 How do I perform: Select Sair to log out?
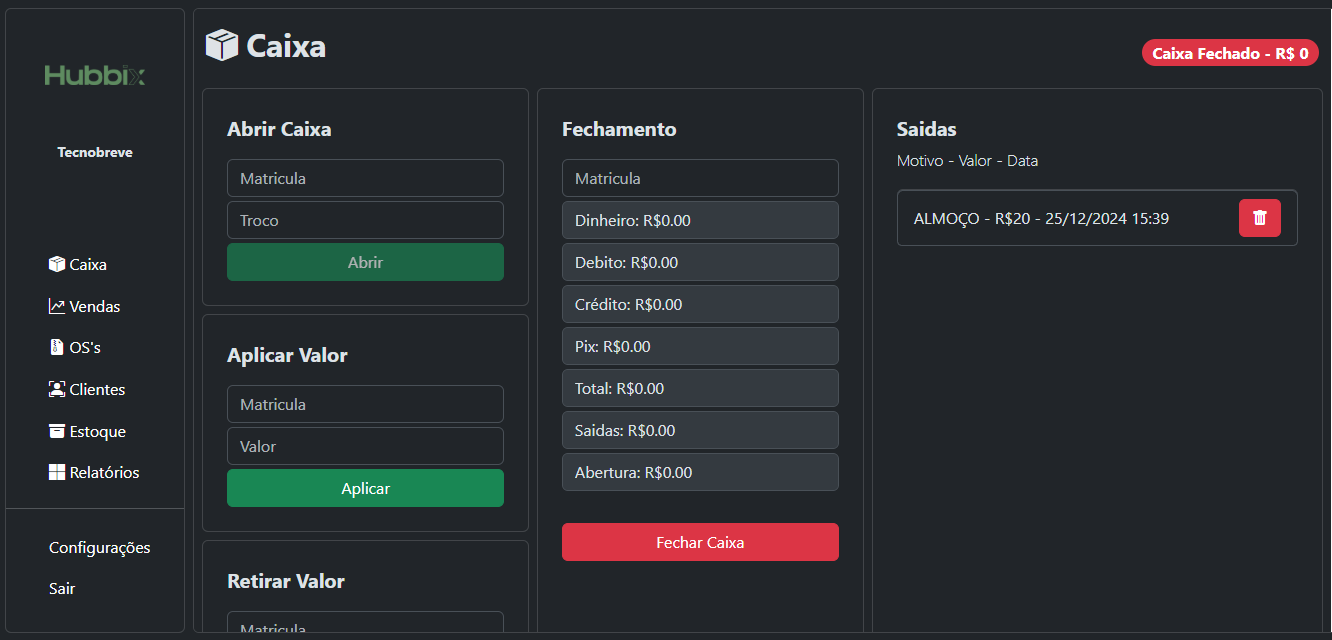coord(62,588)
